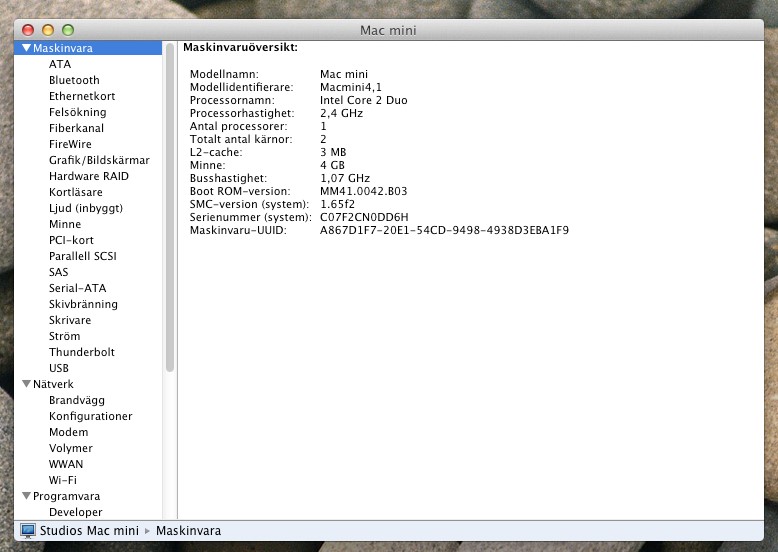
Task: Select the Thunderbolt sidebar item
Action: (x=82, y=352)
